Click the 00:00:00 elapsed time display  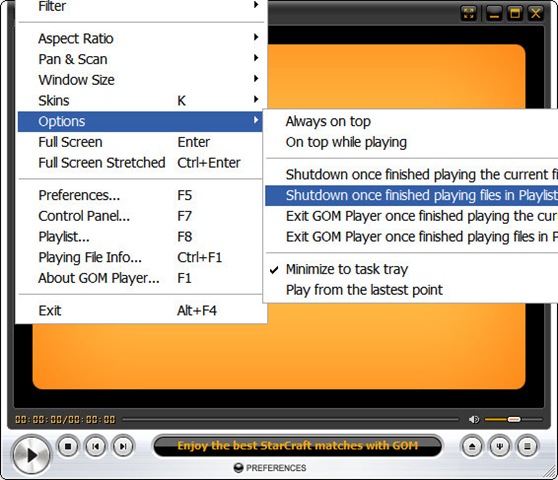(x=37, y=420)
